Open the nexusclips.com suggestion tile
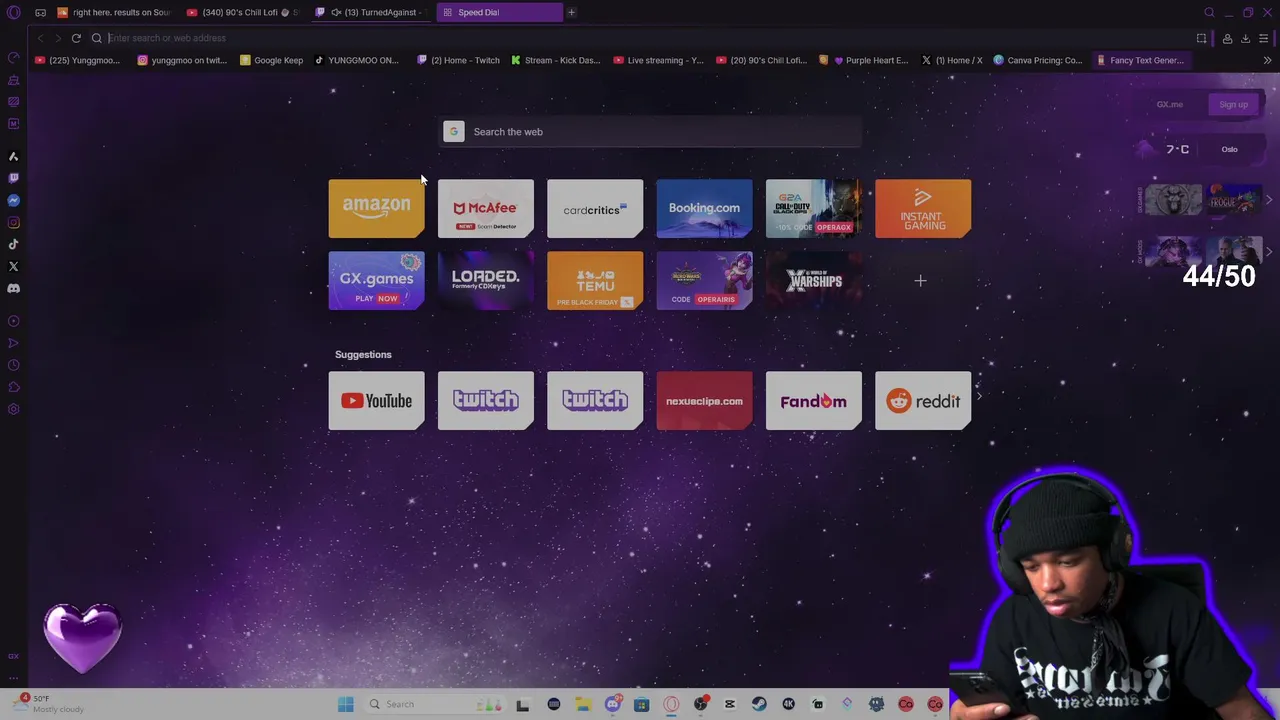 [704, 401]
